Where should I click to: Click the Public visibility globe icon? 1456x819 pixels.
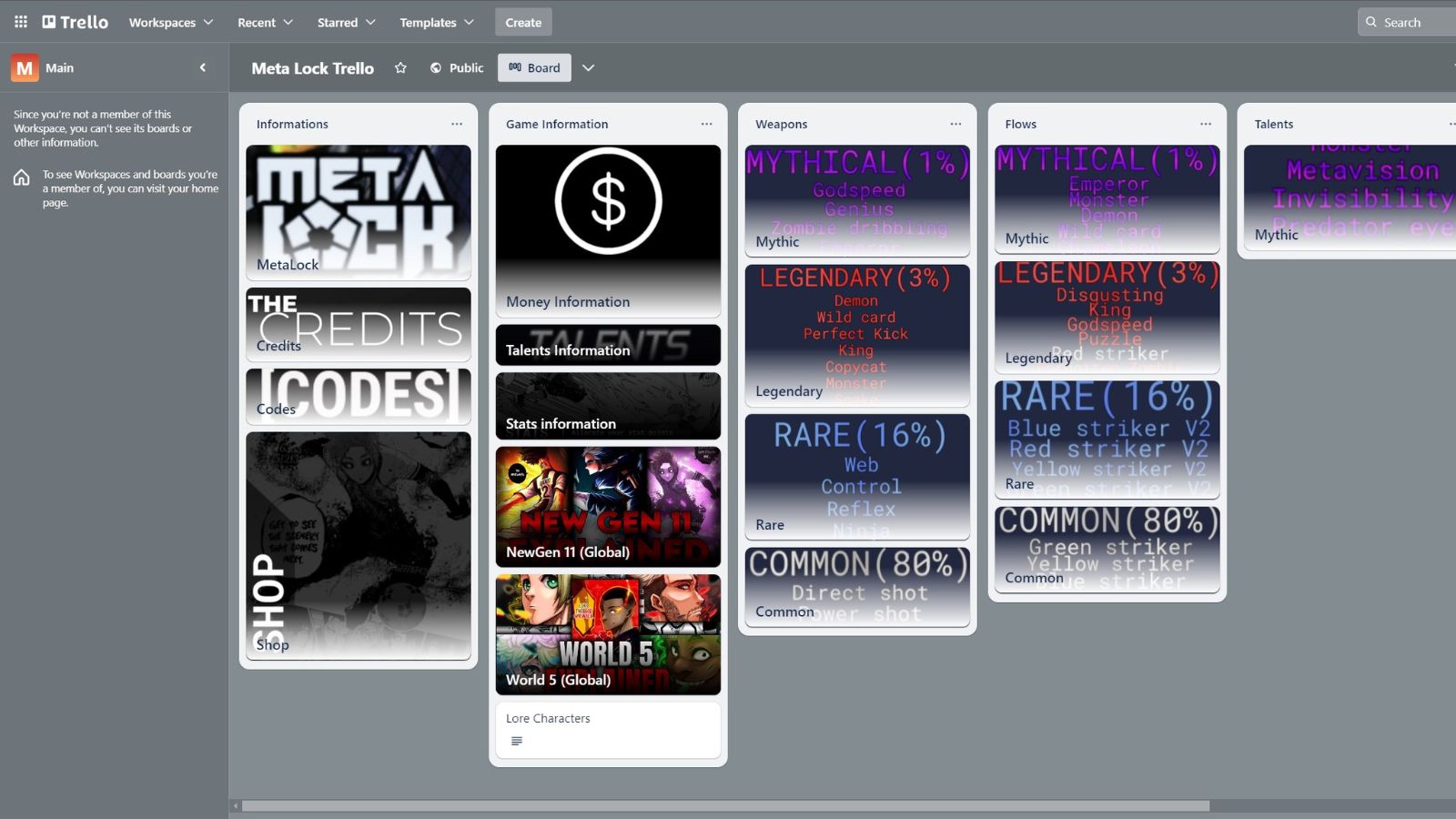(x=435, y=67)
